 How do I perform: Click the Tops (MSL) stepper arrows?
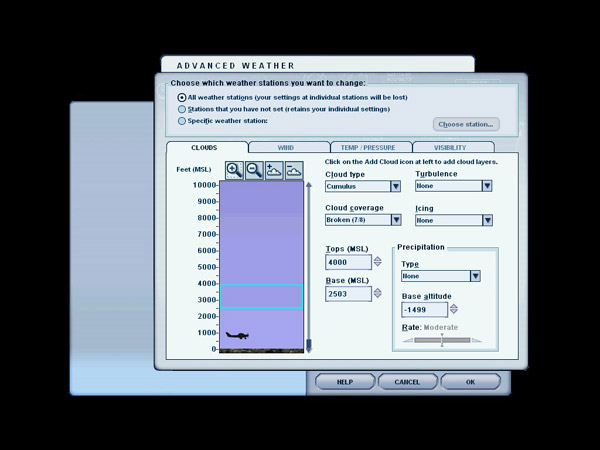point(378,262)
